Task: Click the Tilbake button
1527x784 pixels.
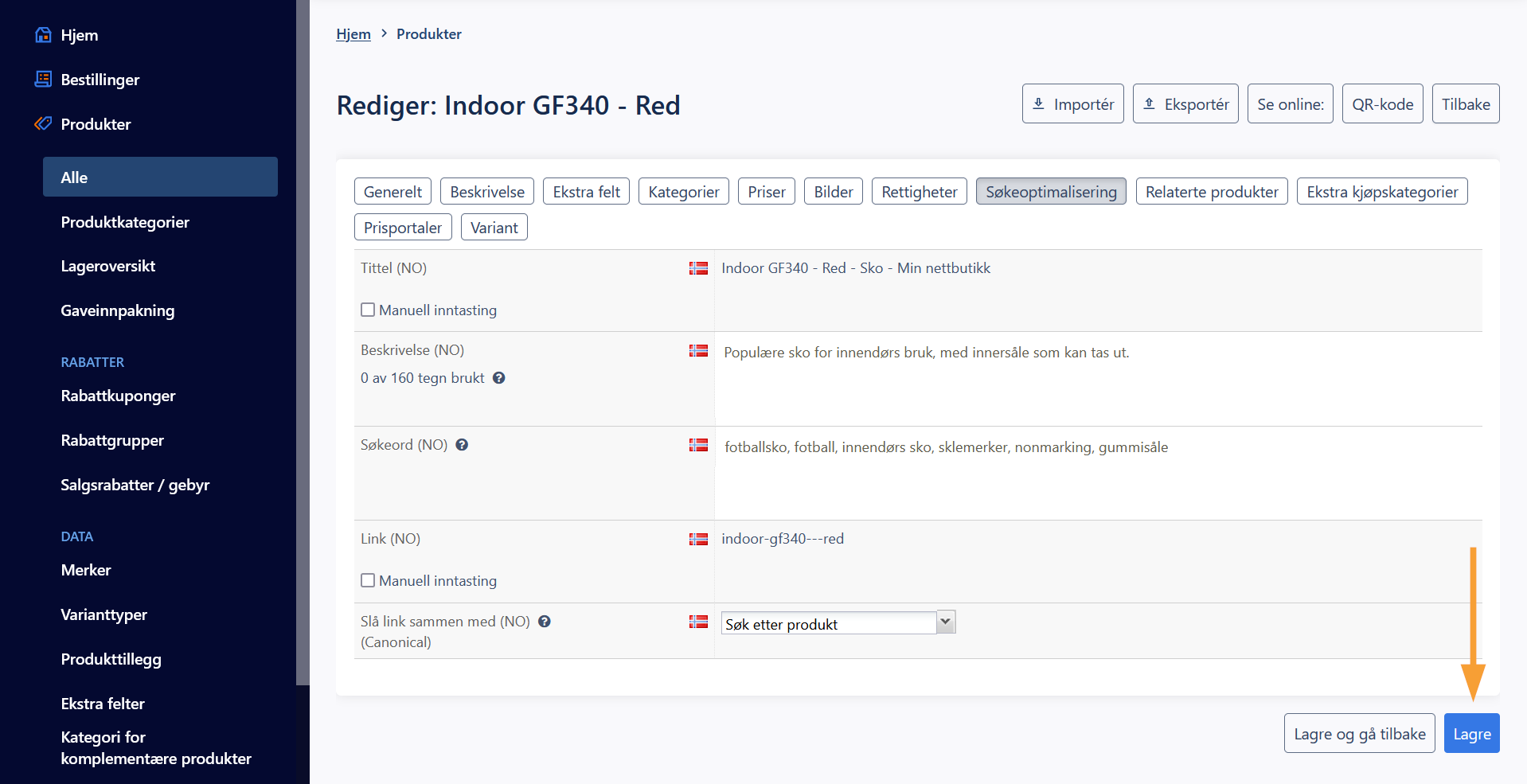Action: point(1466,104)
